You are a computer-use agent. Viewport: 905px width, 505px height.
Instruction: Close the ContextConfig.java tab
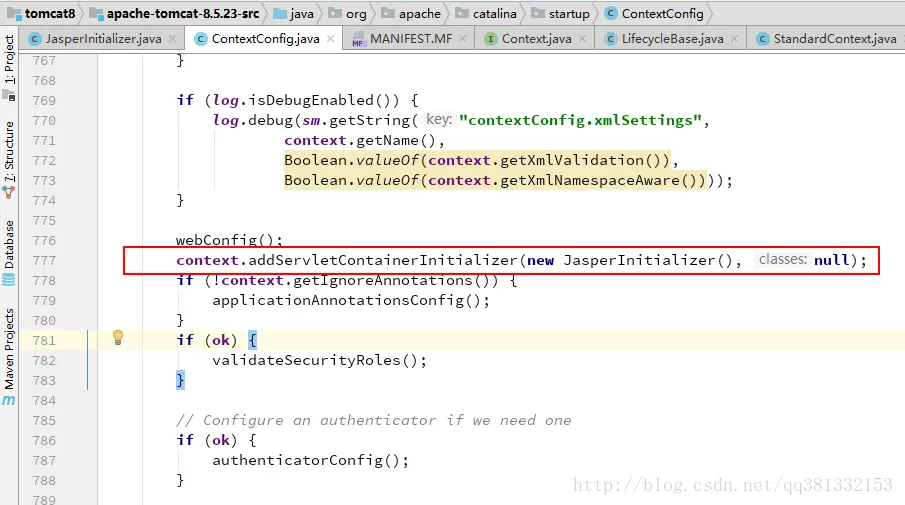pyautogui.click(x=330, y=39)
